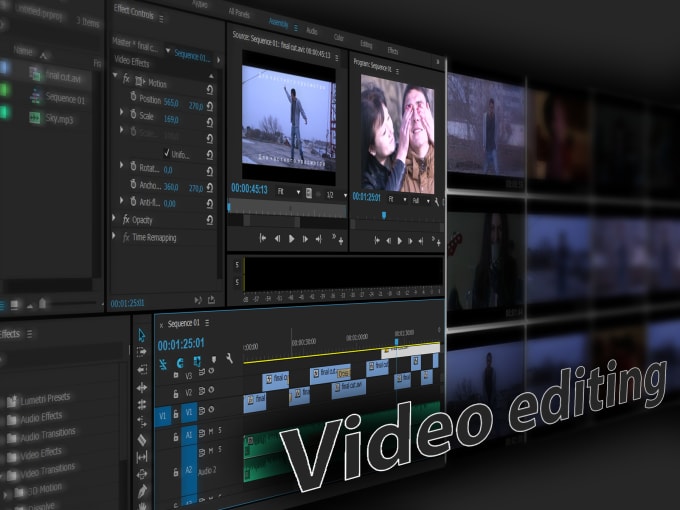Expand the Rotation property

click(x=121, y=165)
